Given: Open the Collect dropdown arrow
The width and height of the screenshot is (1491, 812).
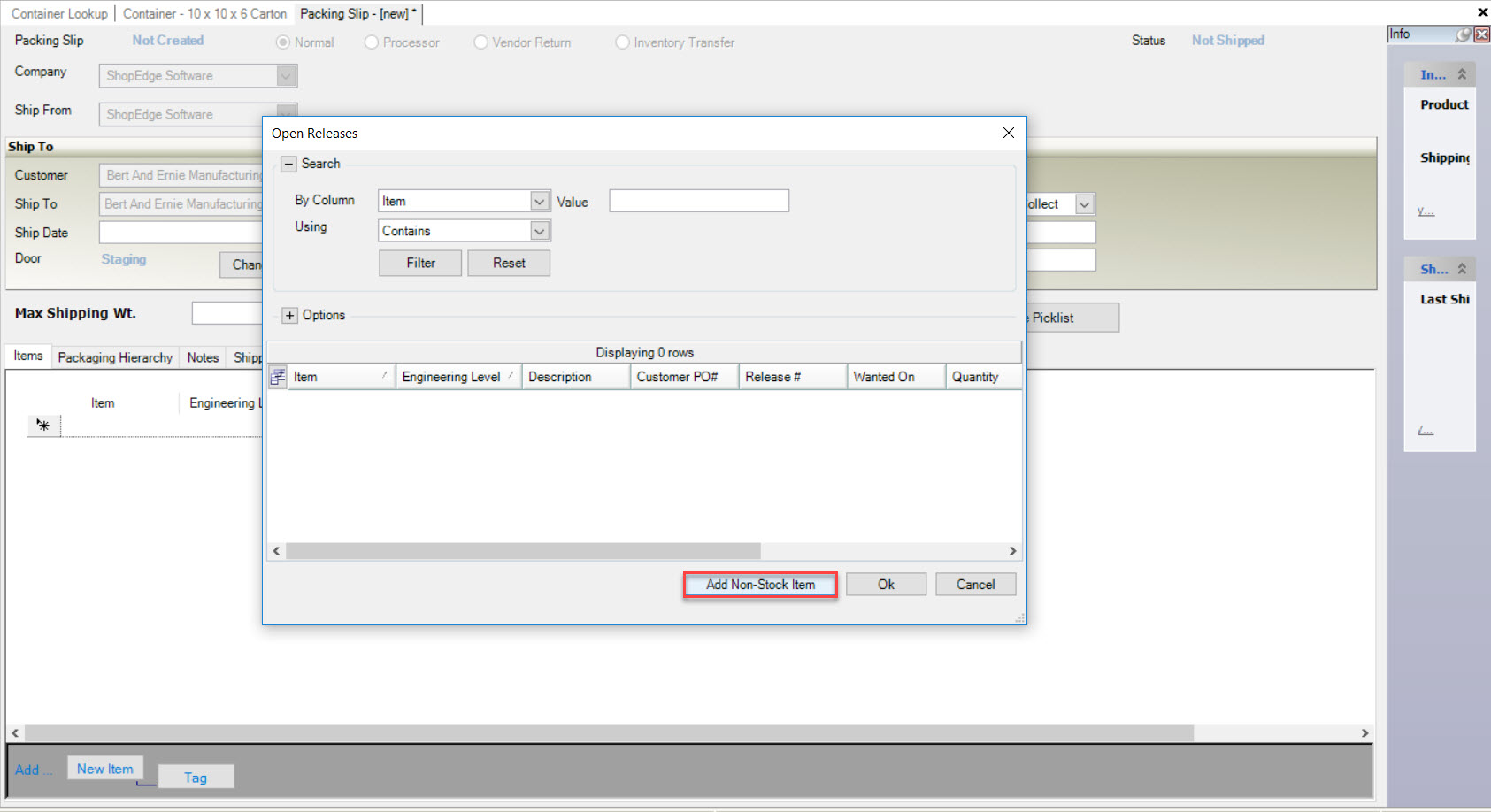Looking at the screenshot, I should click(1085, 204).
